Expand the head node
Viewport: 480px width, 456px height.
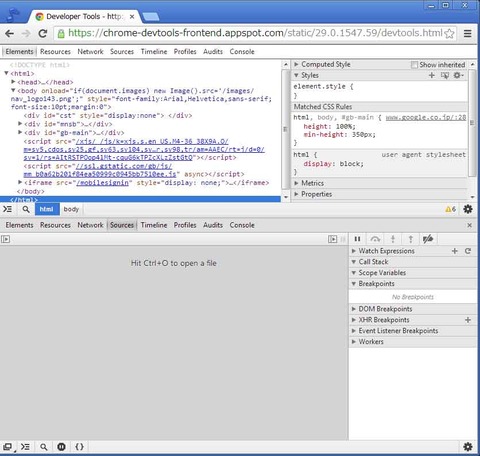pos(13,82)
